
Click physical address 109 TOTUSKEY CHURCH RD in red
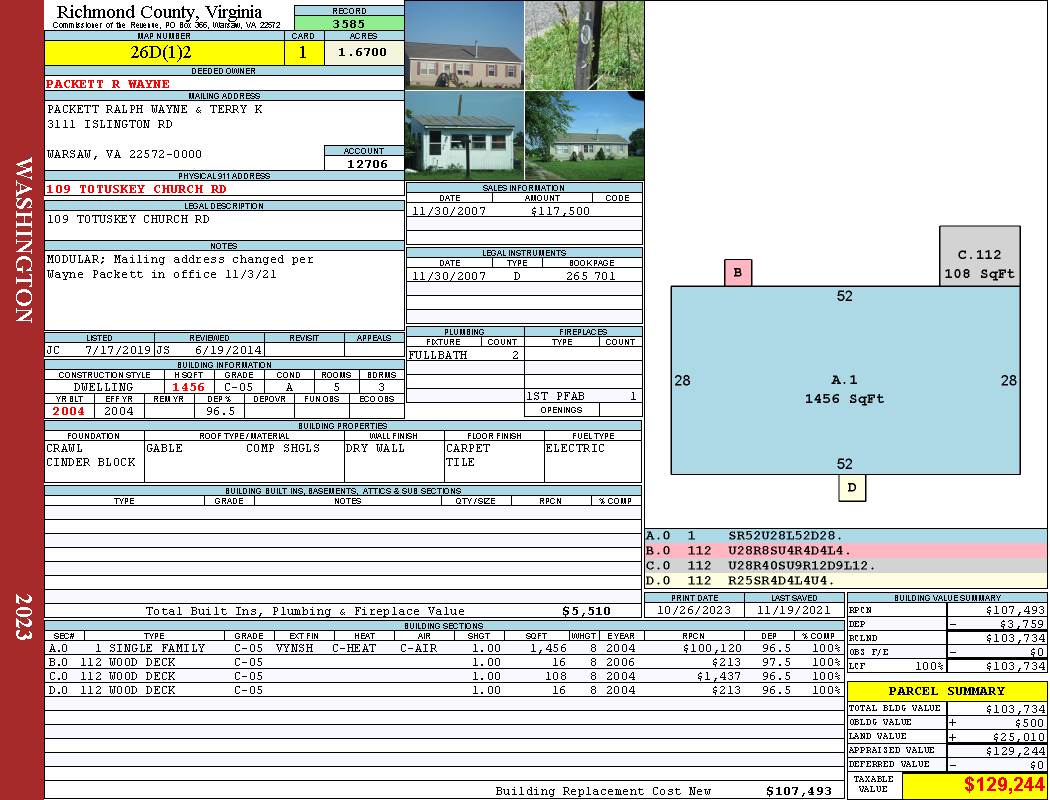tap(136, 189)
